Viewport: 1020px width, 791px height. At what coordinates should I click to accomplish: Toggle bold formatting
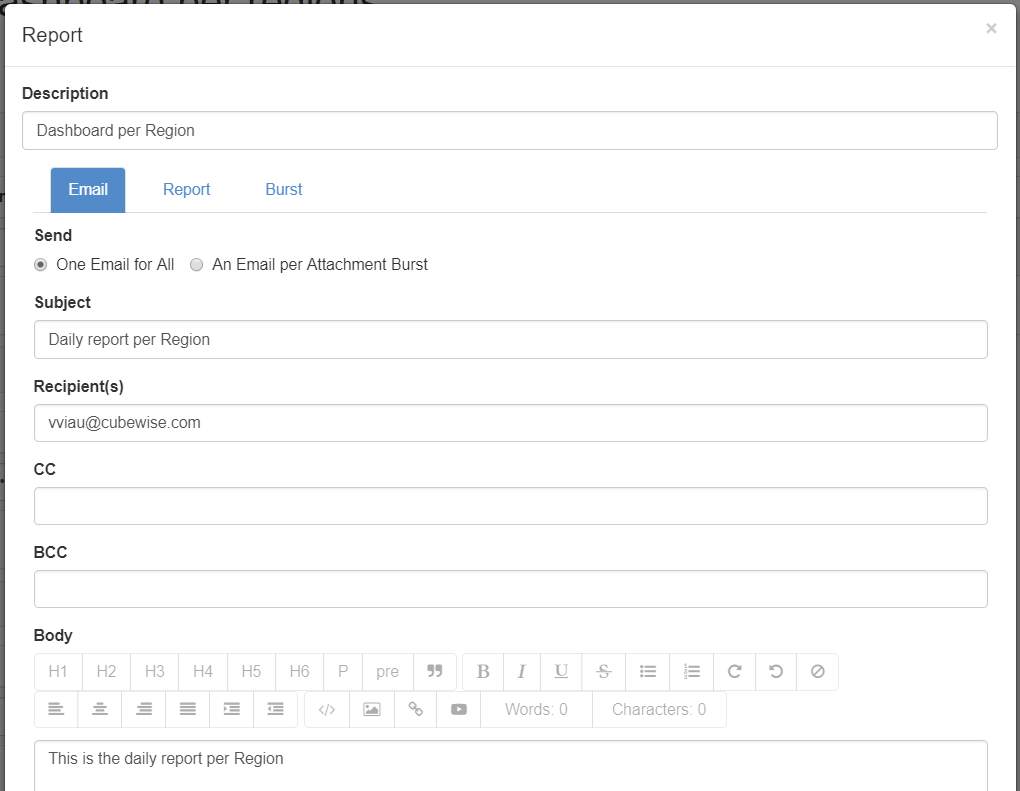tap(483, 671)
